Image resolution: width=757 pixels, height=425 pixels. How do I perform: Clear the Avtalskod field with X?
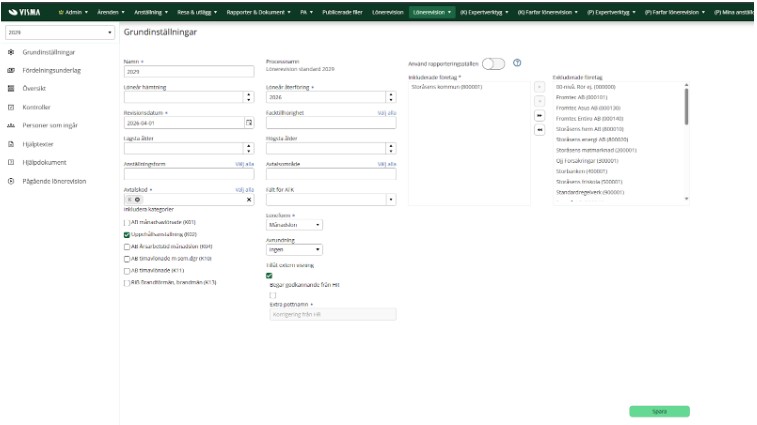pyautogui.click(x=249, y=200)
